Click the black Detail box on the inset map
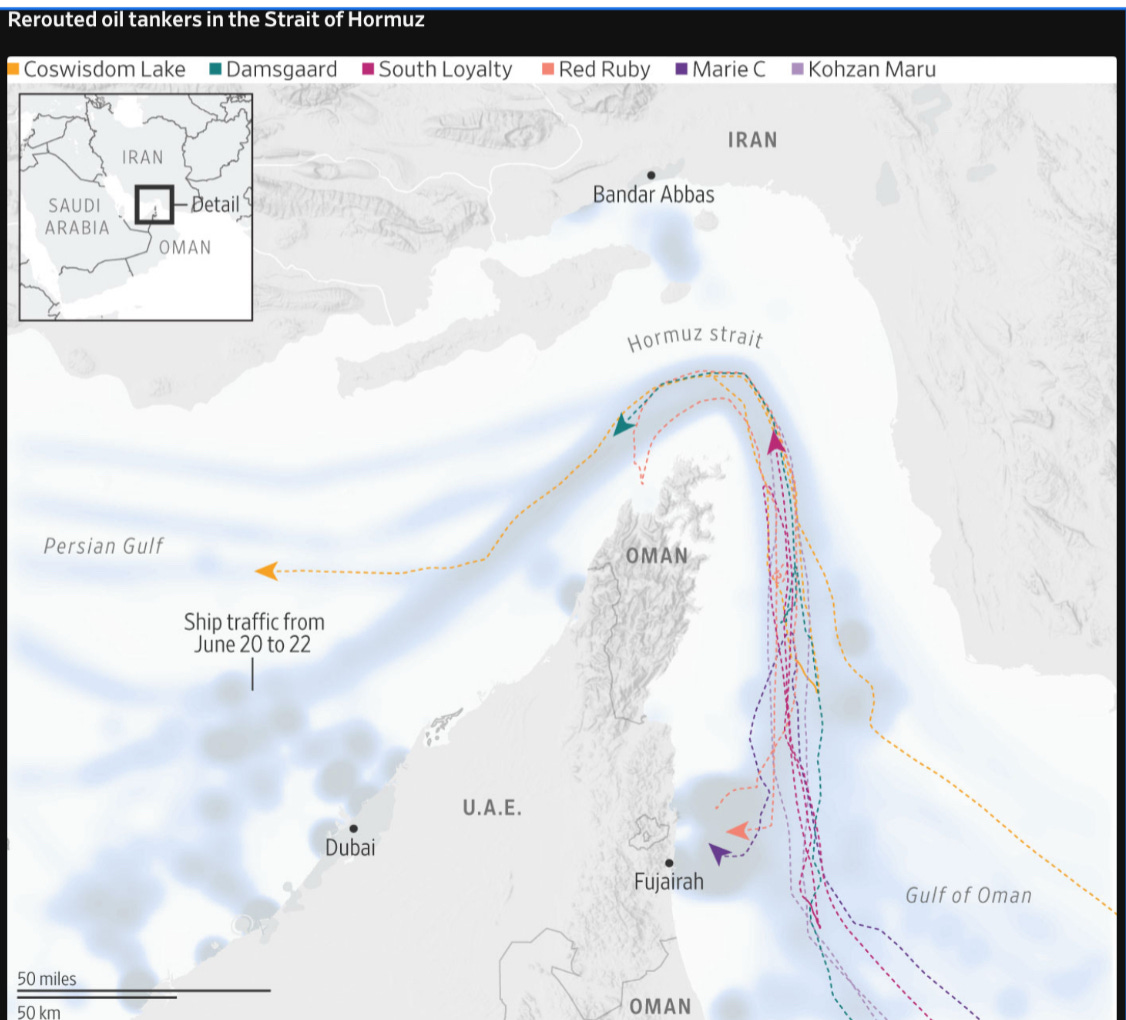This screenshot has width=1126, height=1020. coord(154,205)
